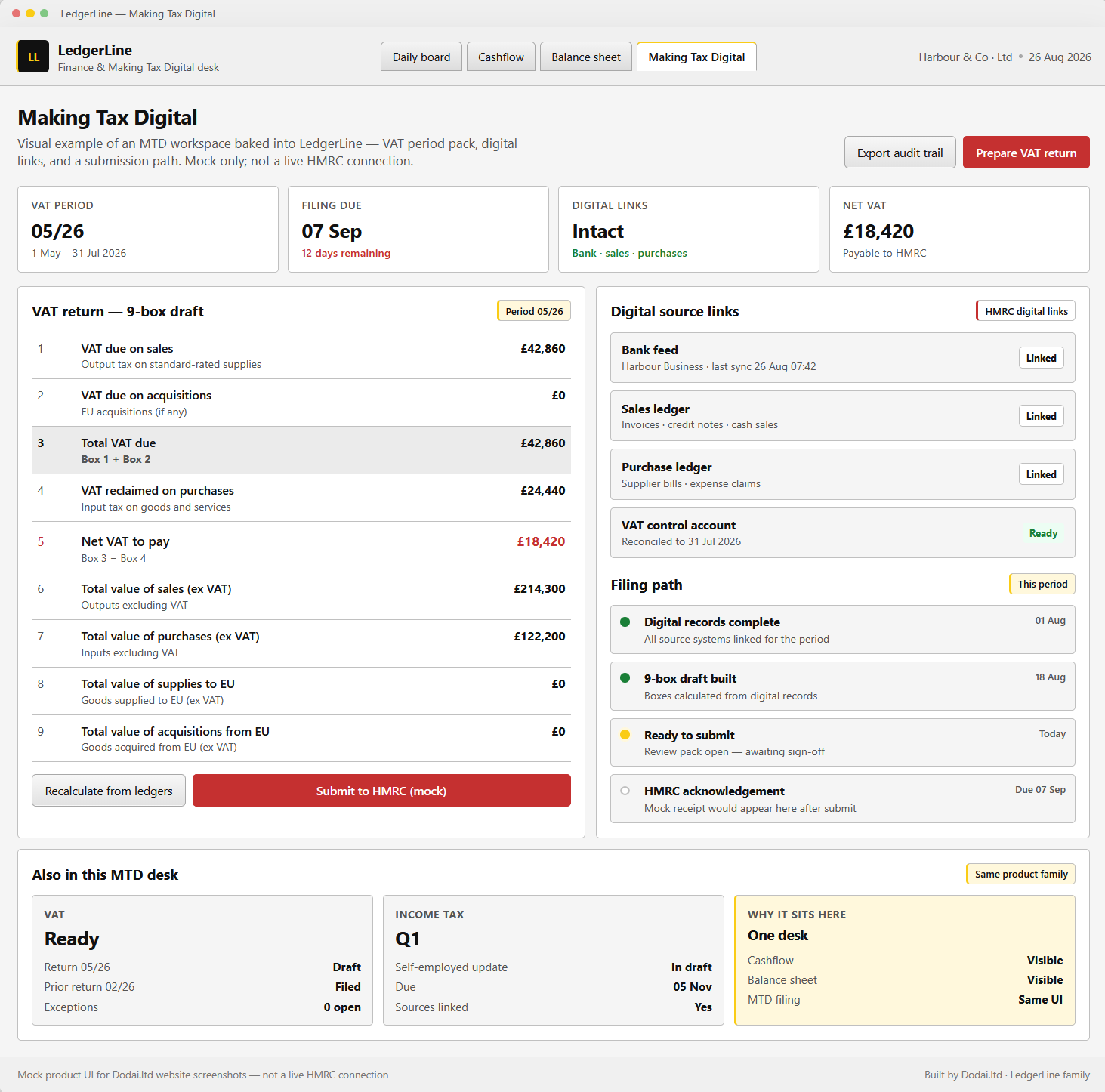Select the Making Tax Digital tab

click(696, 57)
